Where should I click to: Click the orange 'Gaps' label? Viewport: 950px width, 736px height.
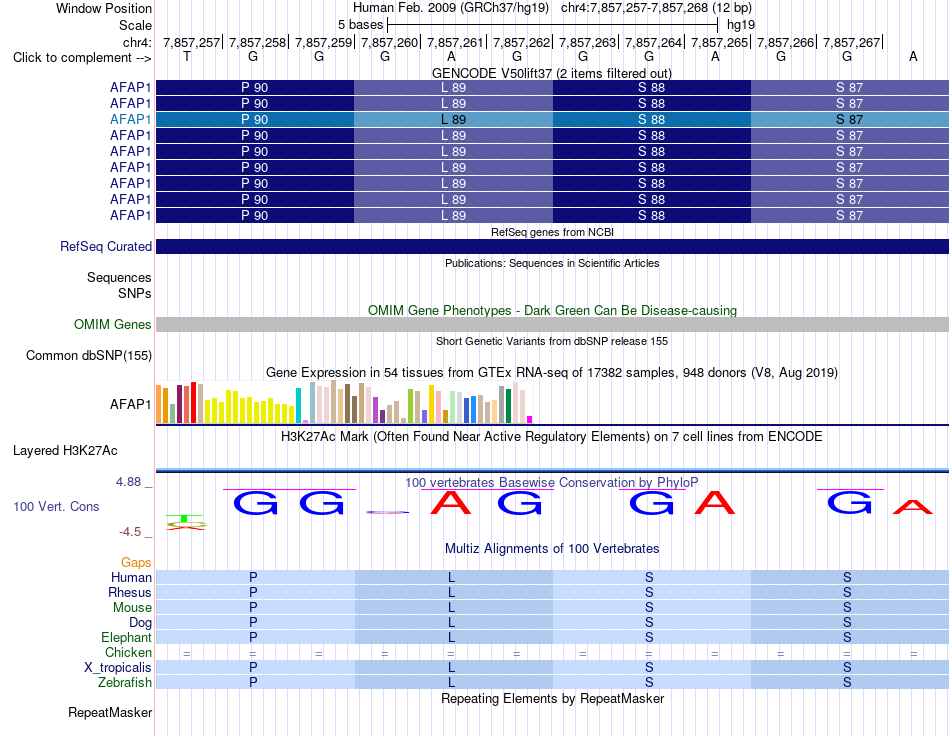coord(136,563)
